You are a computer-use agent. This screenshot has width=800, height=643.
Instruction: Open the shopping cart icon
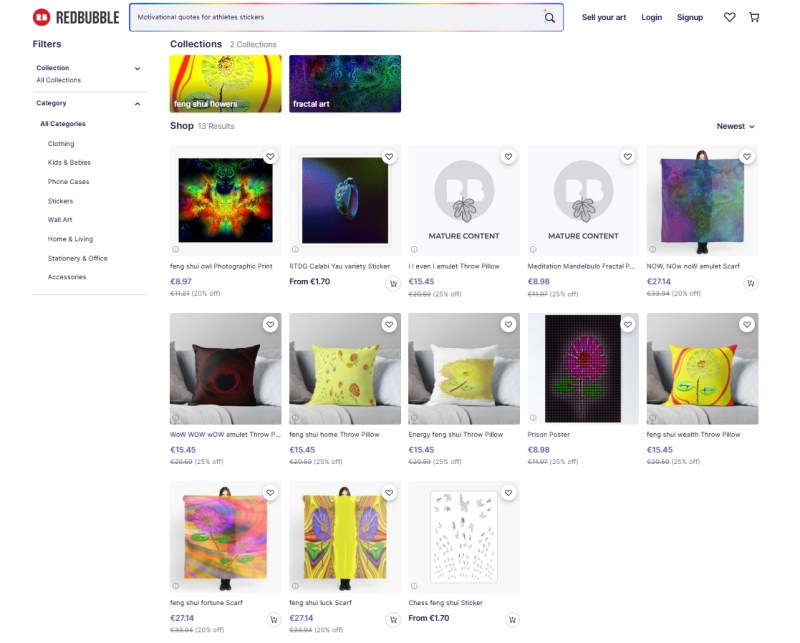pos(754,17)
